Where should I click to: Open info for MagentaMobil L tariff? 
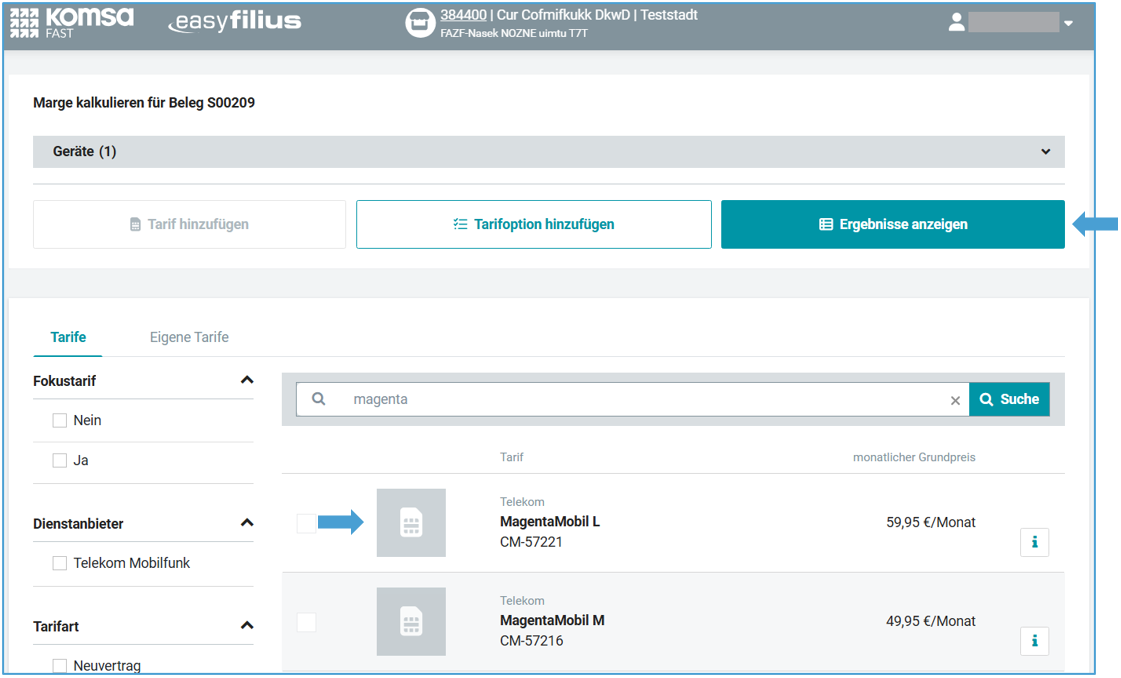click(x=1034, y=542)
